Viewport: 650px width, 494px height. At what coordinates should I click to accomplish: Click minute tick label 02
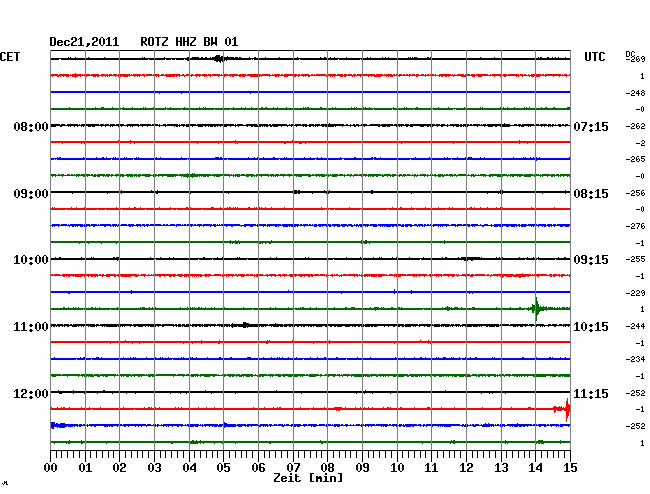click(x=119, y=468)
